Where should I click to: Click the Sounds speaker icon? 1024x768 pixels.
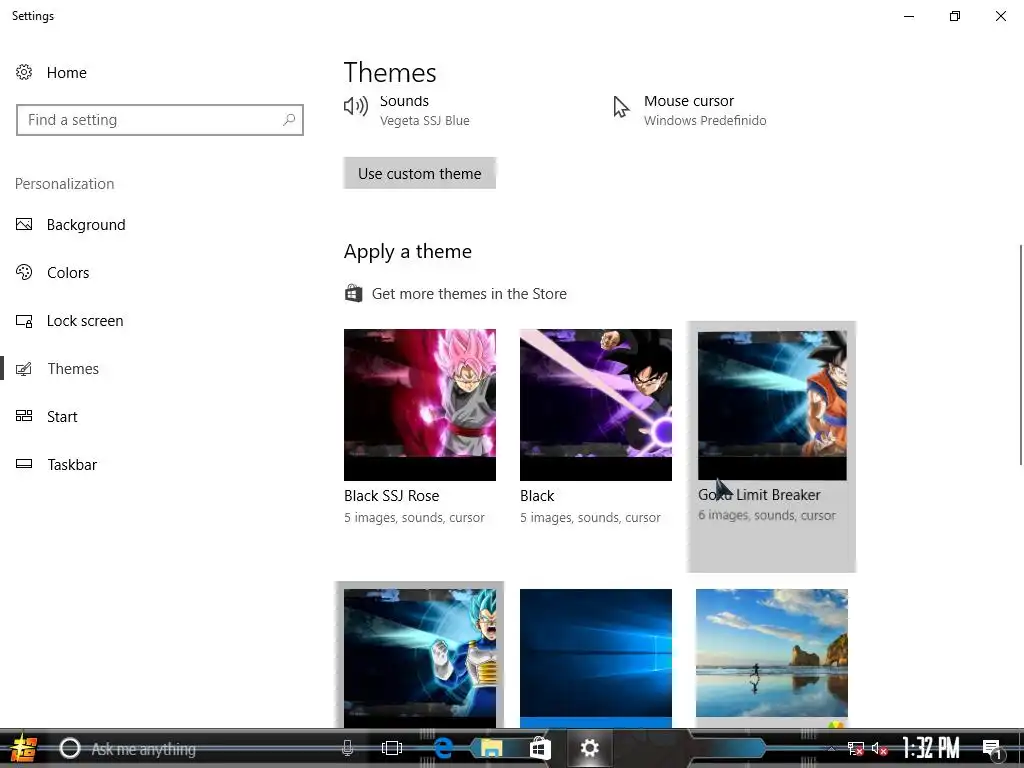click(x=356, y=106)
